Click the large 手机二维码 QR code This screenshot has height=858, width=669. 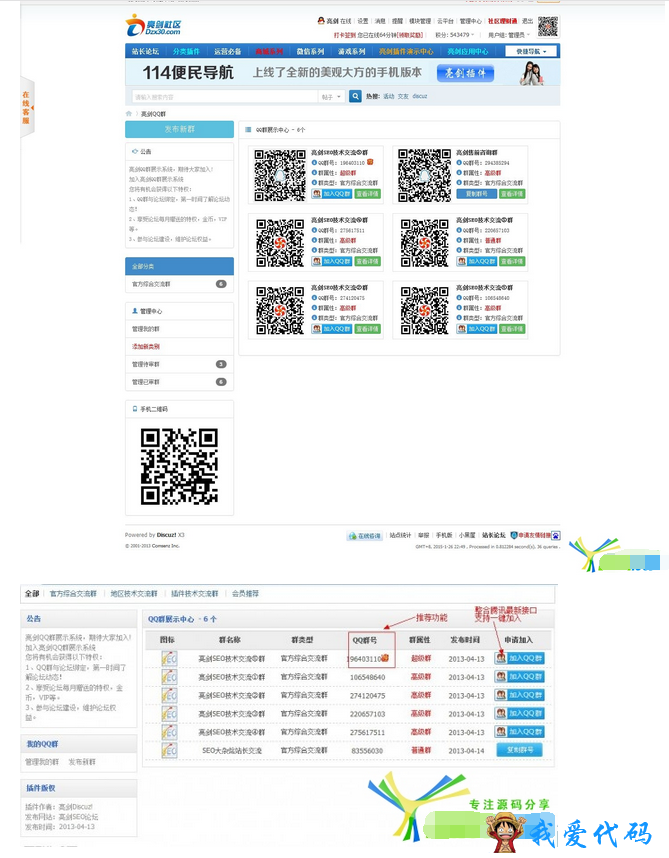click(x=179, y=466)
